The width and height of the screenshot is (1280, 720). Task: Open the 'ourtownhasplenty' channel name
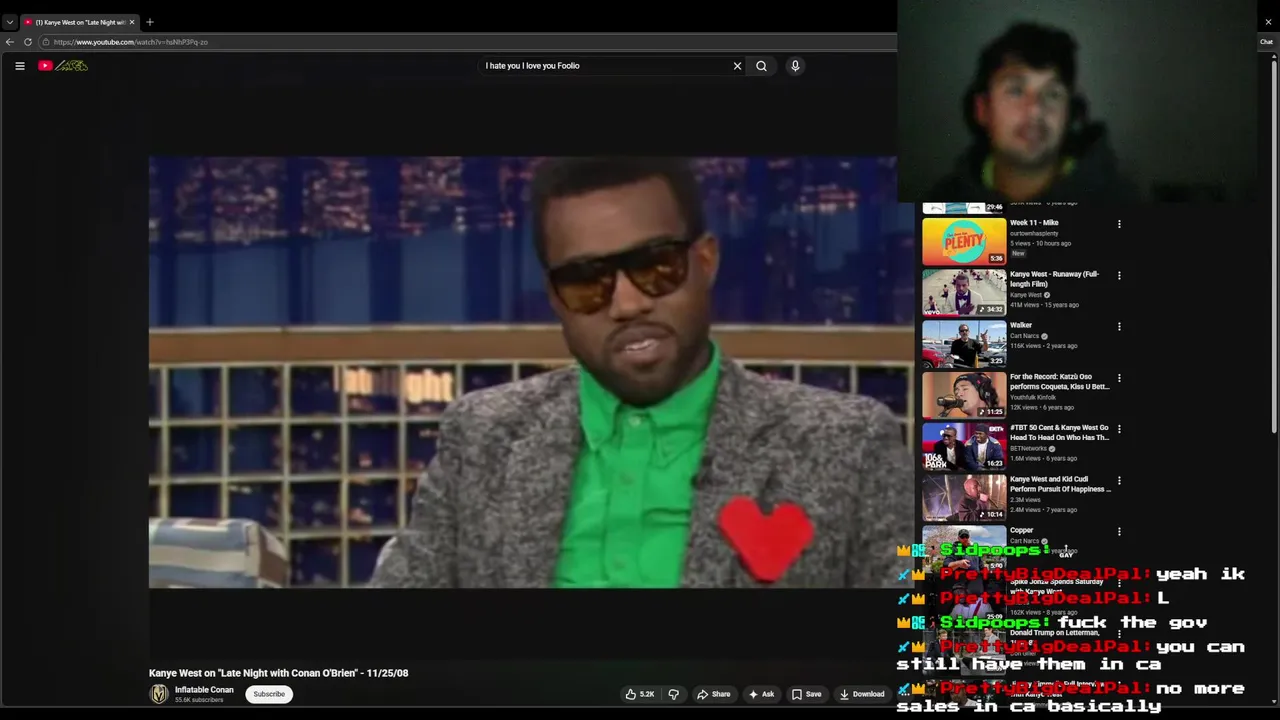tap(1034, 233)
